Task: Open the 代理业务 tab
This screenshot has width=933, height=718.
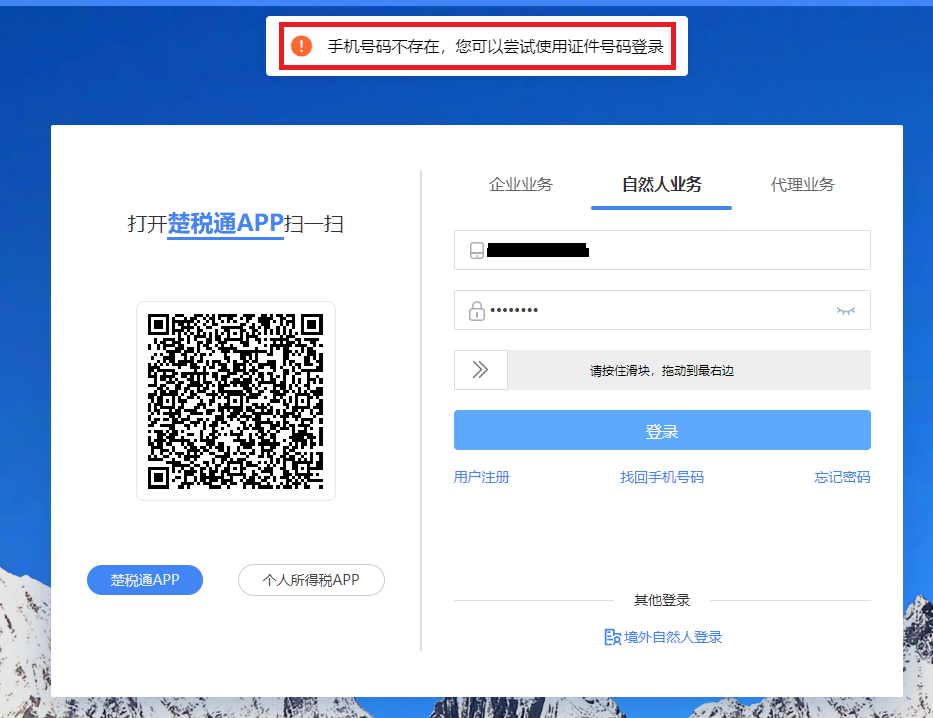Action: pyautogui.click(x=802, y=185)
